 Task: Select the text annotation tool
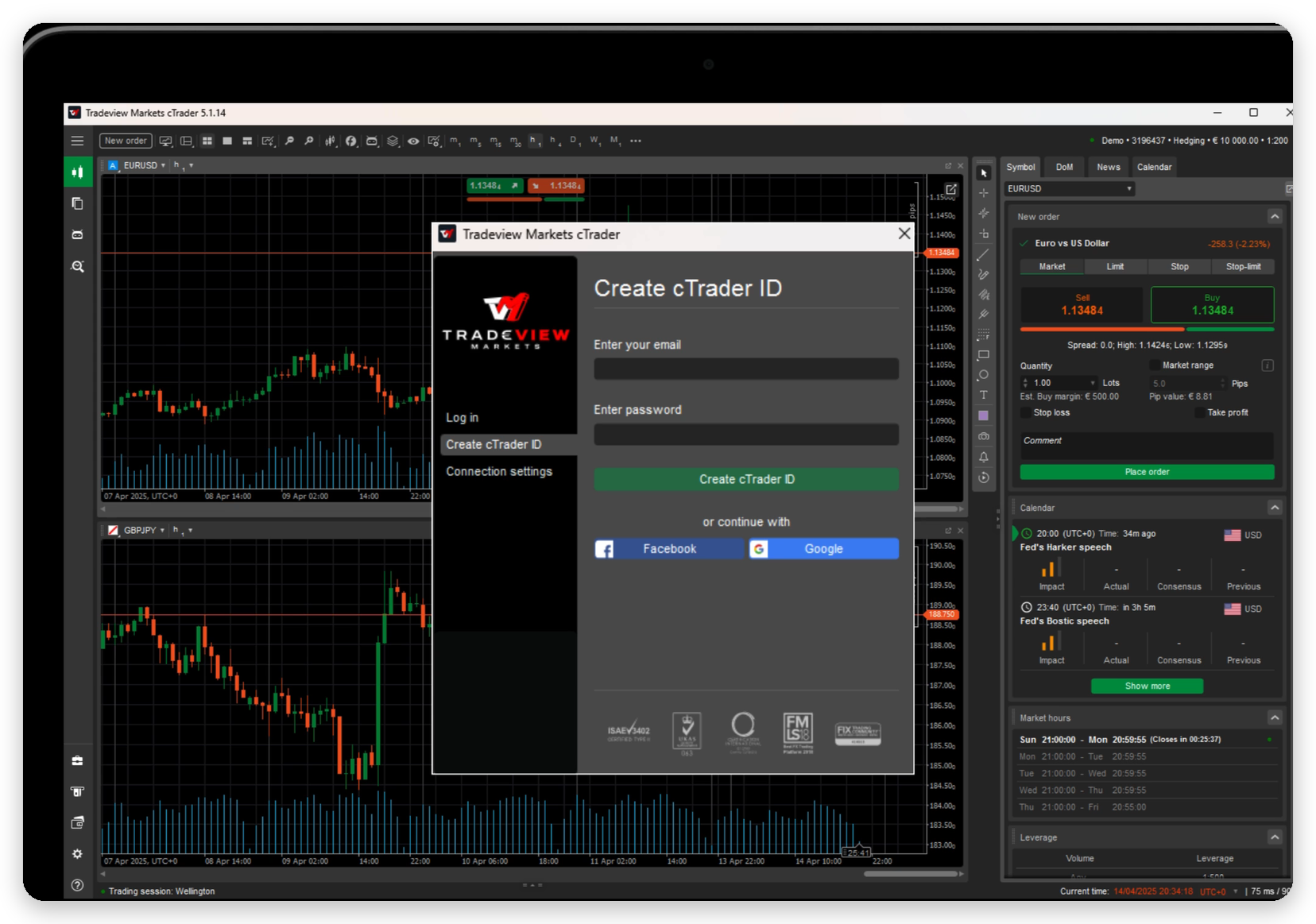tap(983, 395)
